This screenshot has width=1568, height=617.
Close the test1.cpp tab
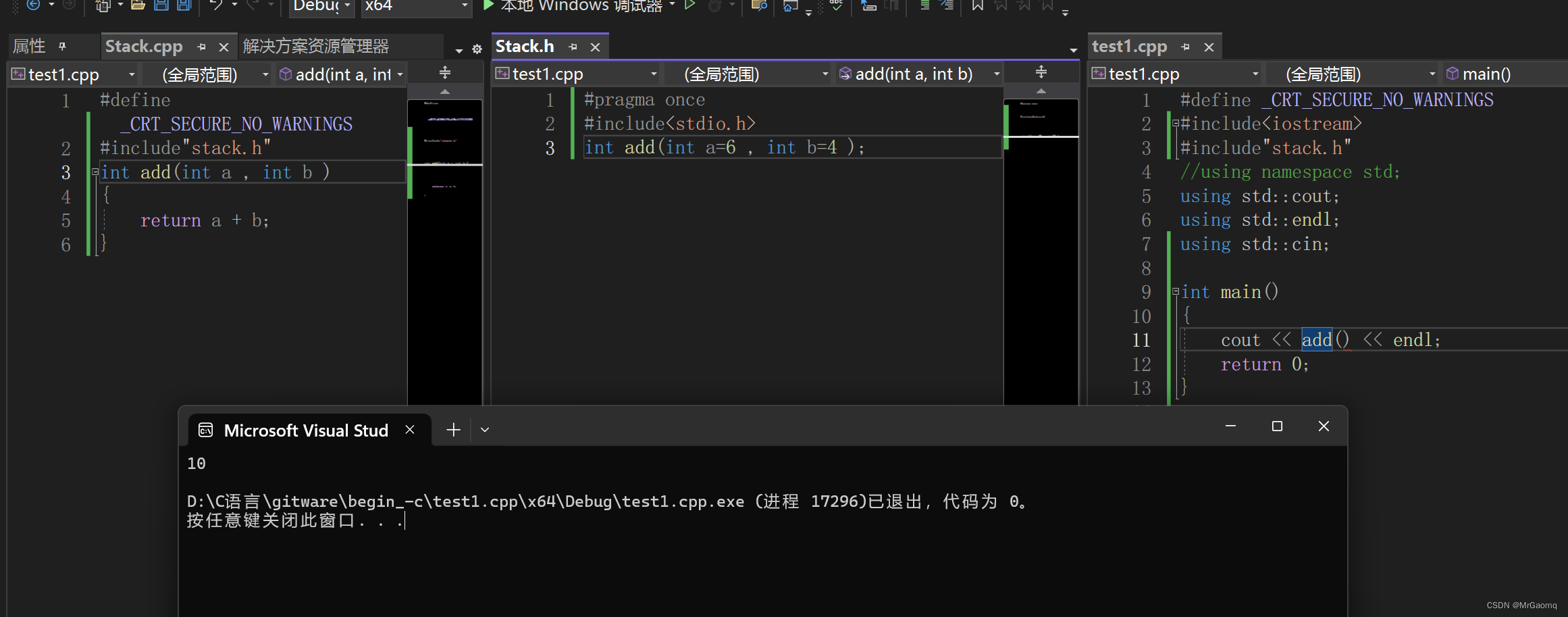point(1209,47)
